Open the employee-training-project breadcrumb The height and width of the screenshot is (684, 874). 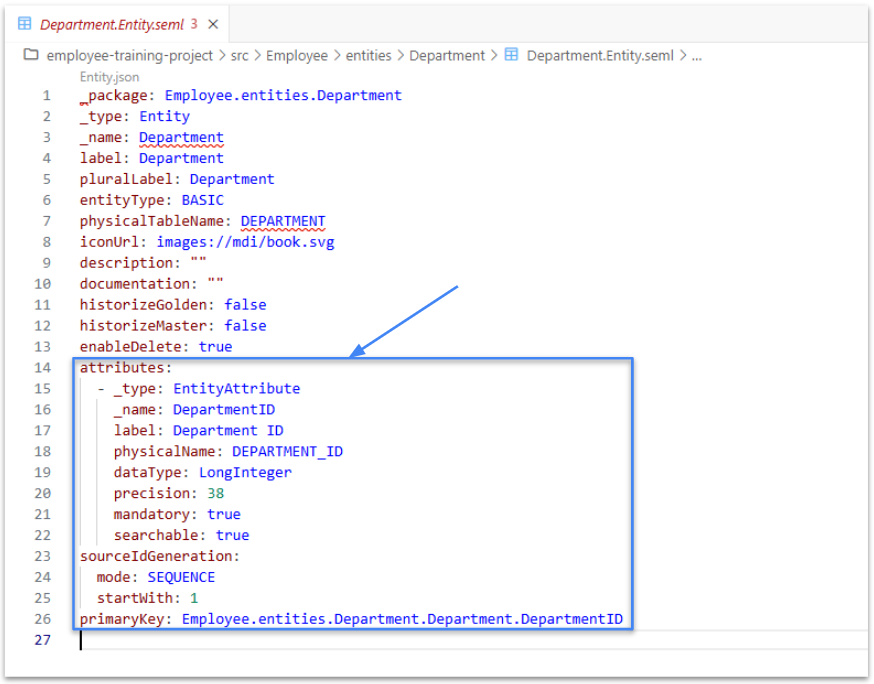(131, 56)
